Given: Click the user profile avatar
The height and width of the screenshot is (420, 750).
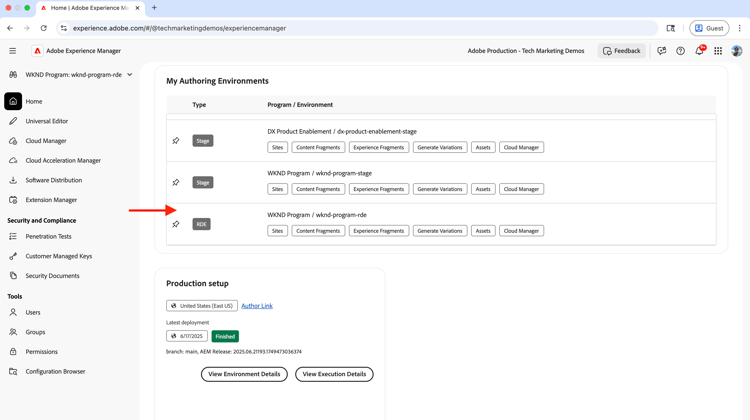Looking at the screenshot, I should 737,51.
